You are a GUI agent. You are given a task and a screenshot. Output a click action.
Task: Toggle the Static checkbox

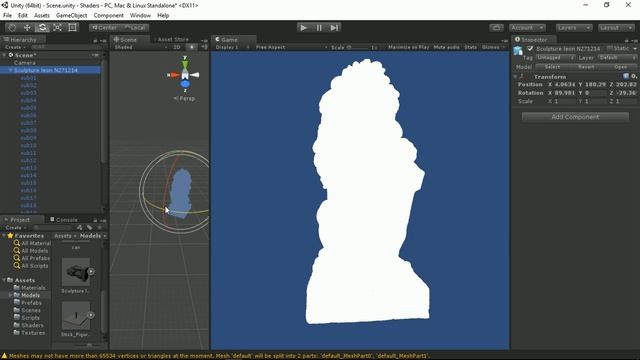pyautogui.click(x=610, y=49)
